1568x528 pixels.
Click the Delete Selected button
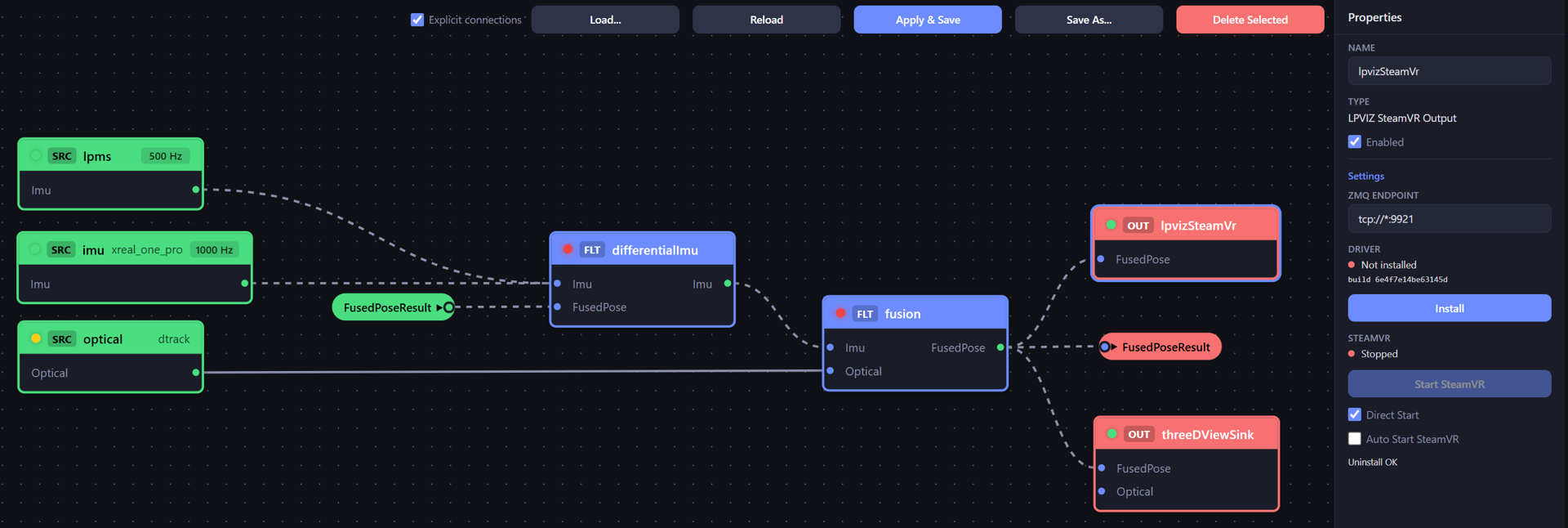(x=1249, y=20)
